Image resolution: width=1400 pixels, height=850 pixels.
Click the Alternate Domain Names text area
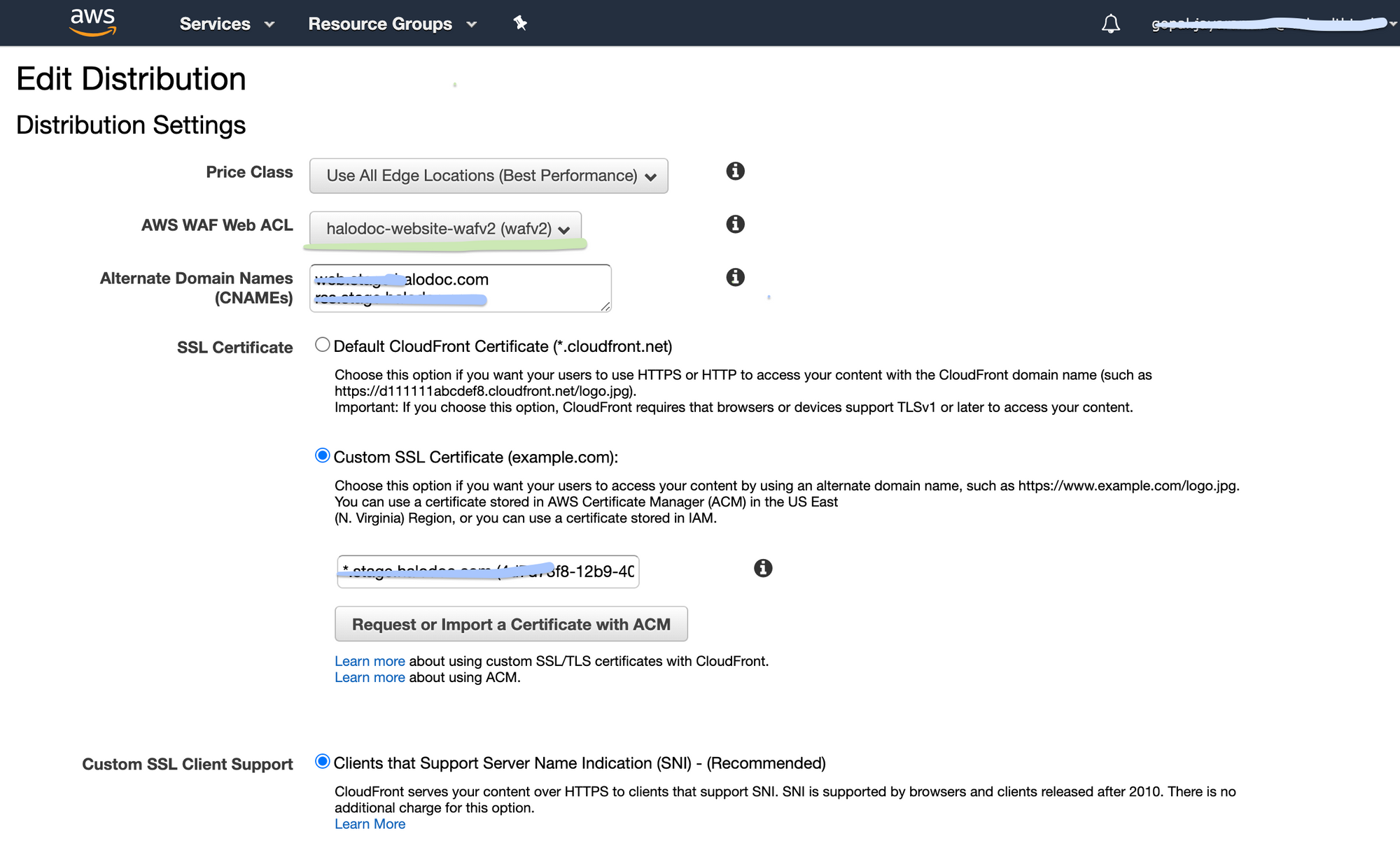coord(461,288)
